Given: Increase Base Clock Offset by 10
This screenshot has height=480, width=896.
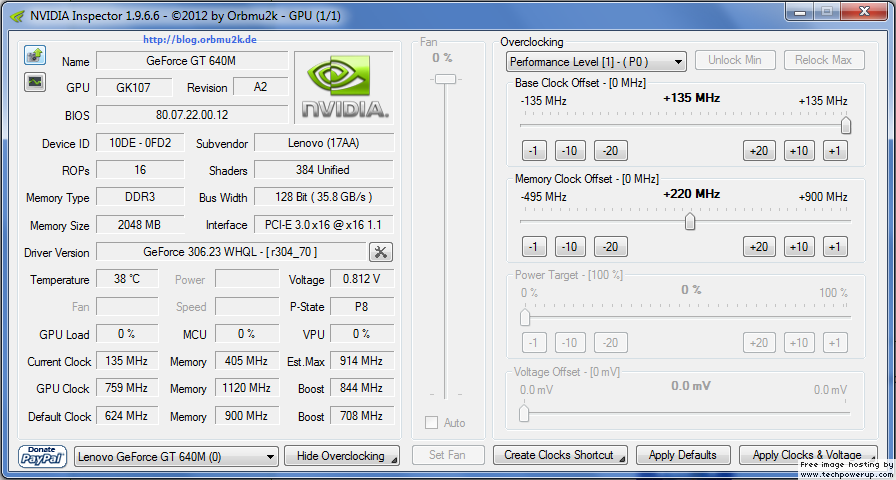Looking at the screenshot, I should point(798,151).
